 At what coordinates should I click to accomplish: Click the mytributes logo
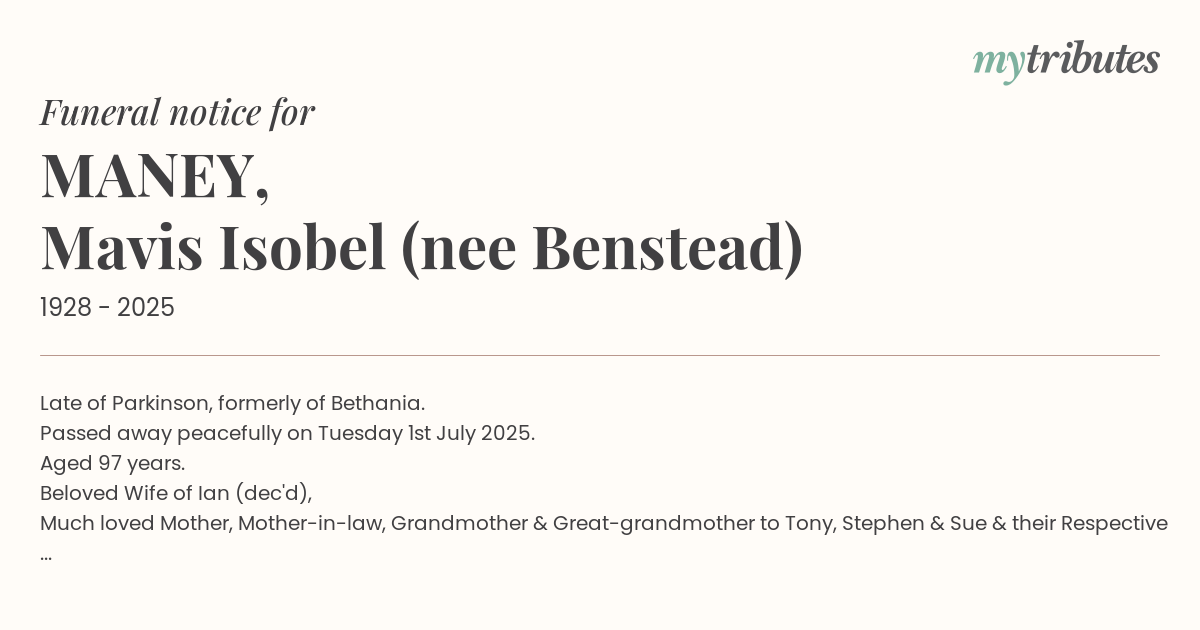click(x=1066, y=61)
